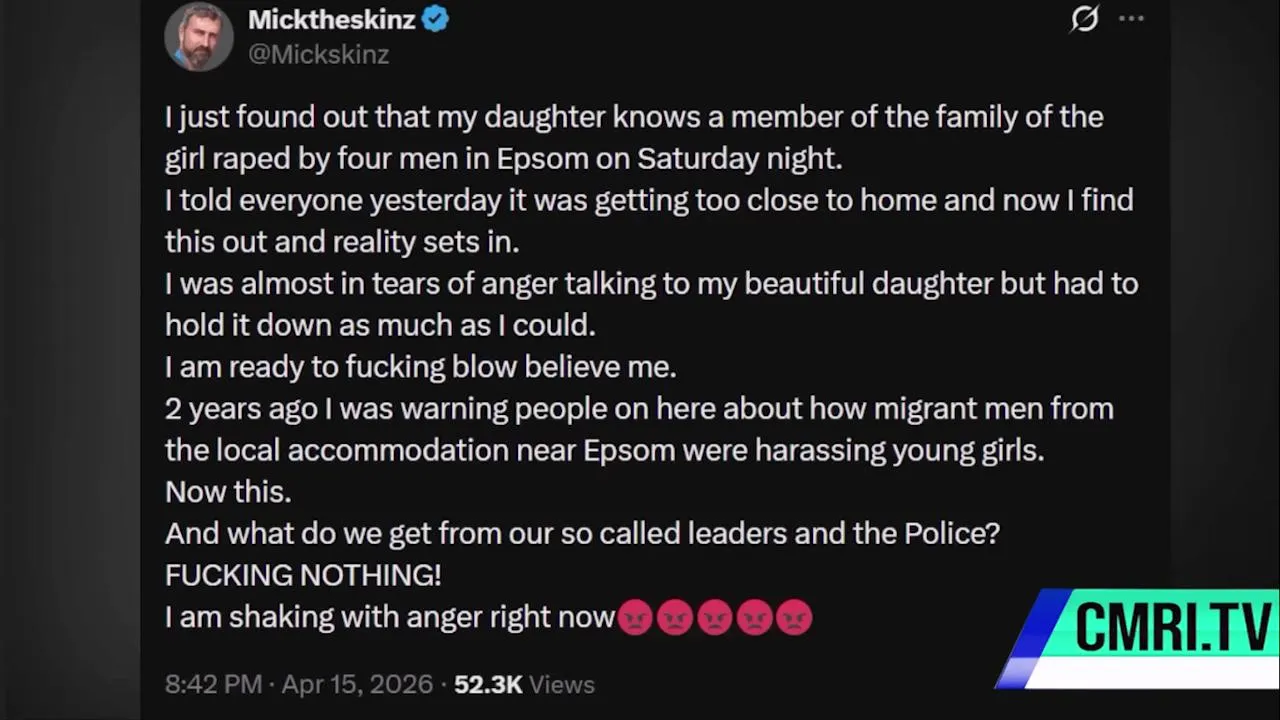Click the blue verified checkmark badge
The image size is (1280, 720).
pos(435,19)
